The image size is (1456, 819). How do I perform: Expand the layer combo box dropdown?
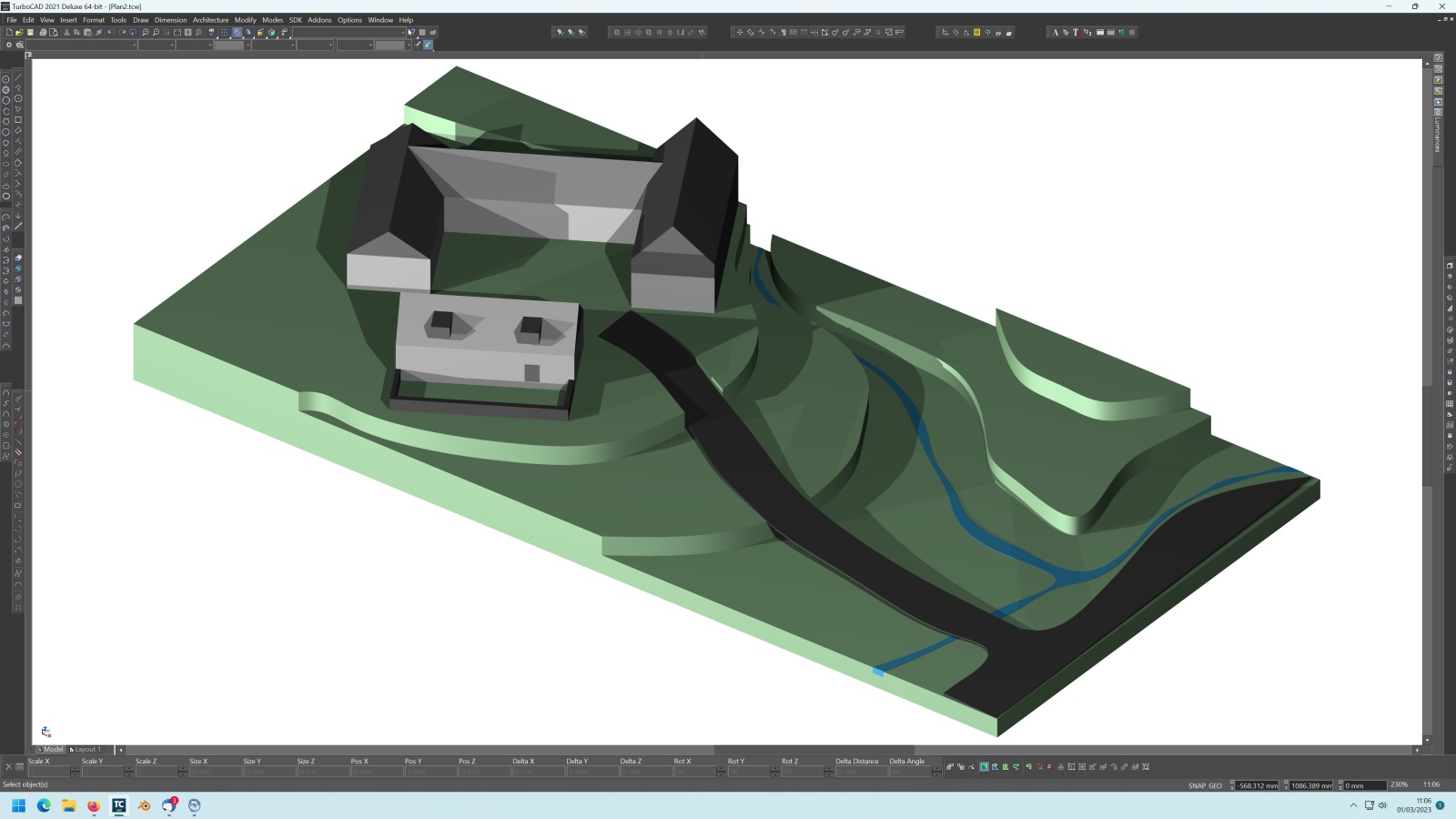click(403, 33)
